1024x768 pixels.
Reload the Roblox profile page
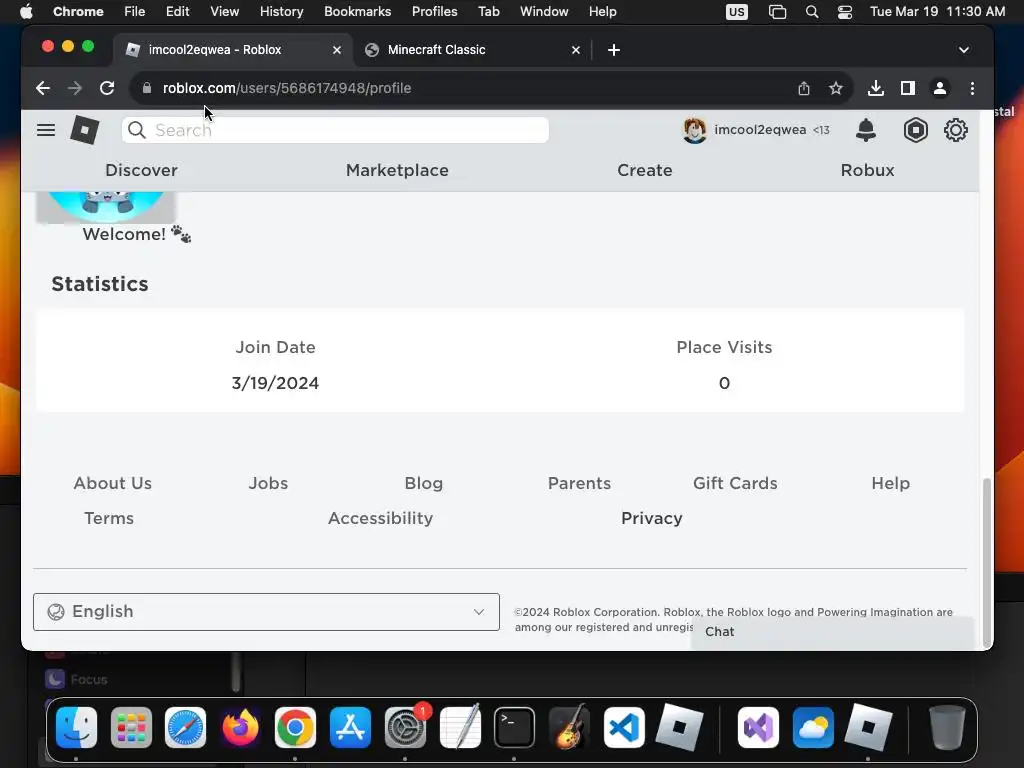coord(107,88)
